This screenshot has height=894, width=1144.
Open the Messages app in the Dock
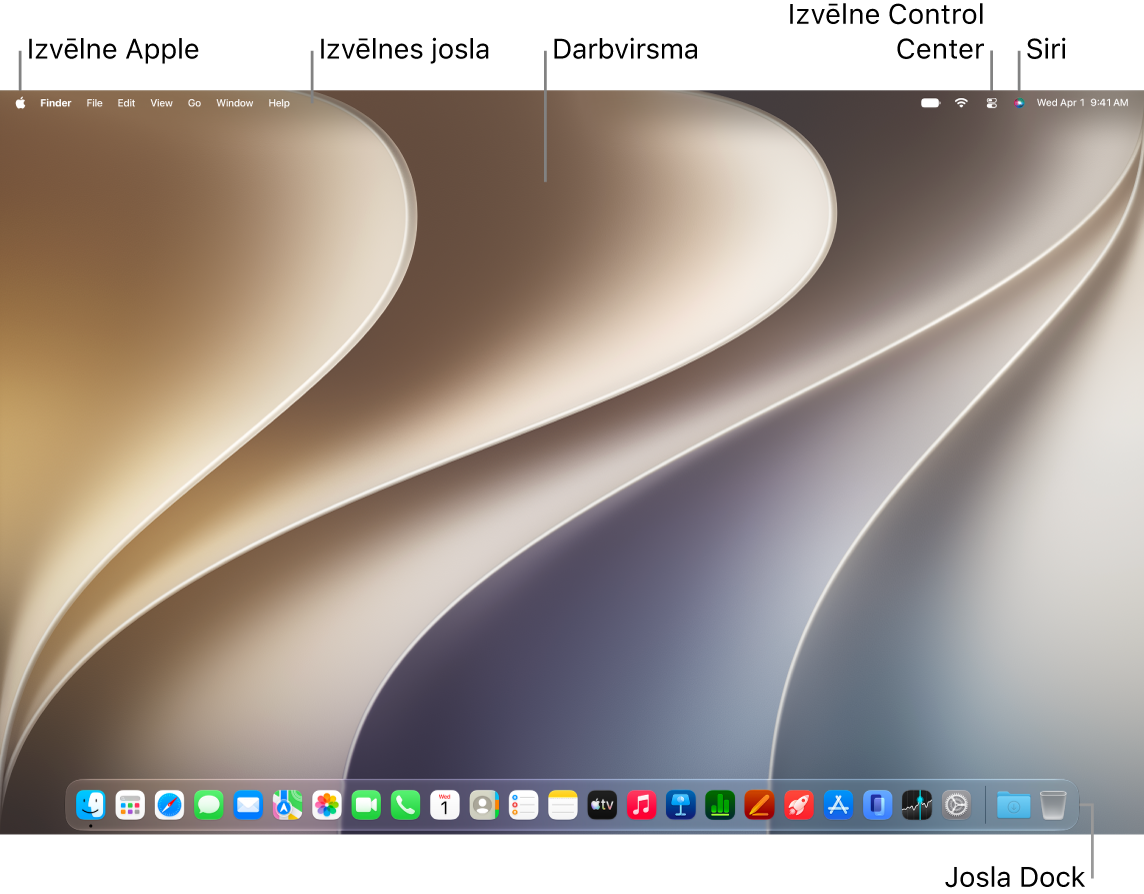pos(209,805)
